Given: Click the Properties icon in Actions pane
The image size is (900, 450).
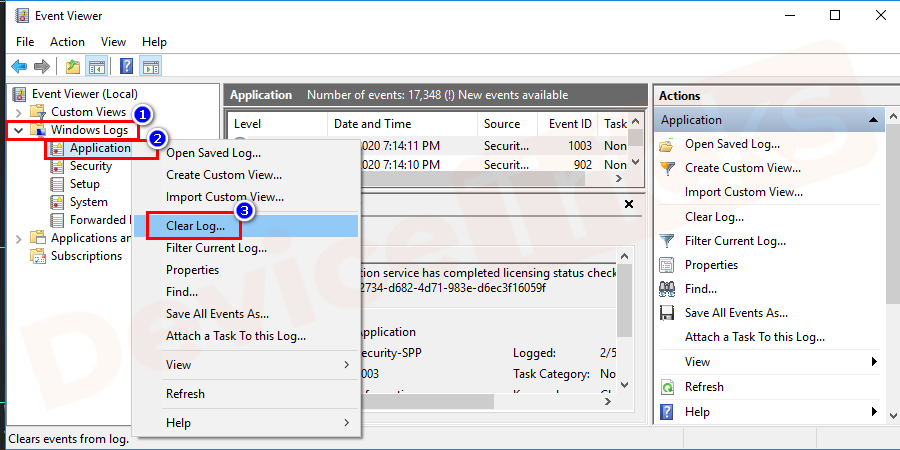Looking at the screenshot, I should (x=667, y=265).
